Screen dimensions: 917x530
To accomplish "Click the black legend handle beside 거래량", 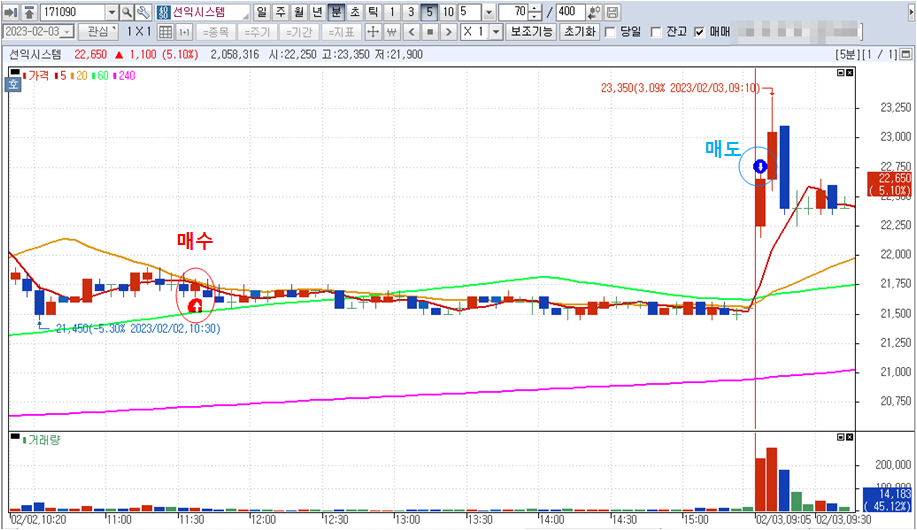I will [x=15, y=436].
